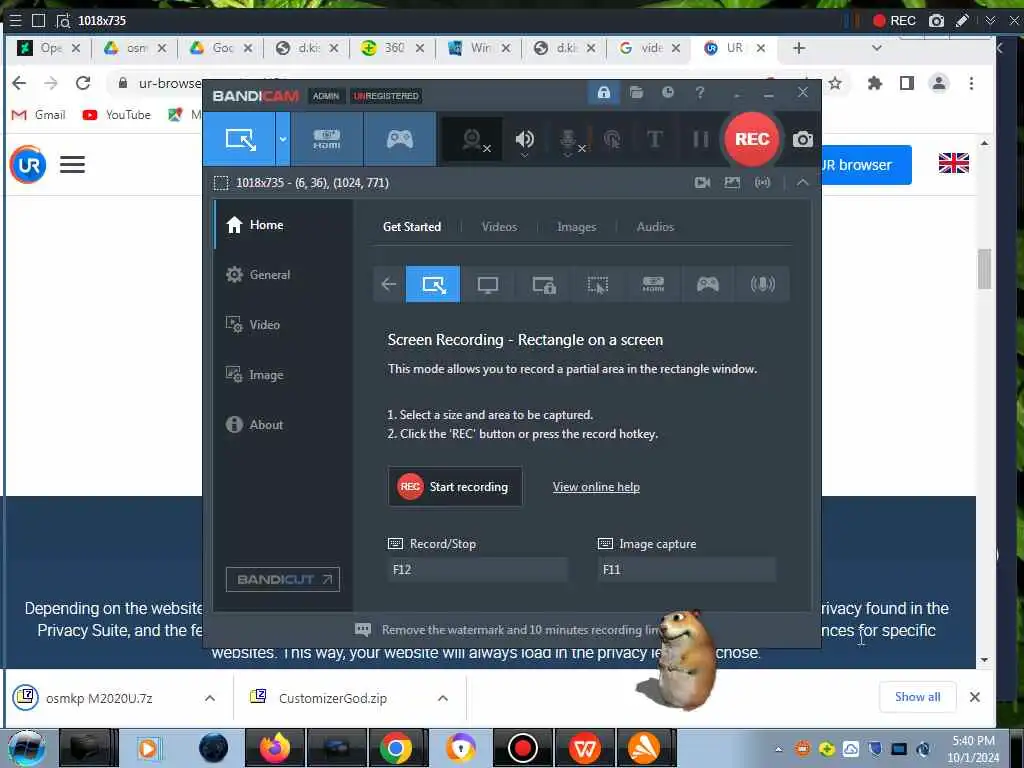The width and height of the screenshot is (1024, 768).
Task: Expand osmkp M2020U.7z download options
Action: point(210,698)
